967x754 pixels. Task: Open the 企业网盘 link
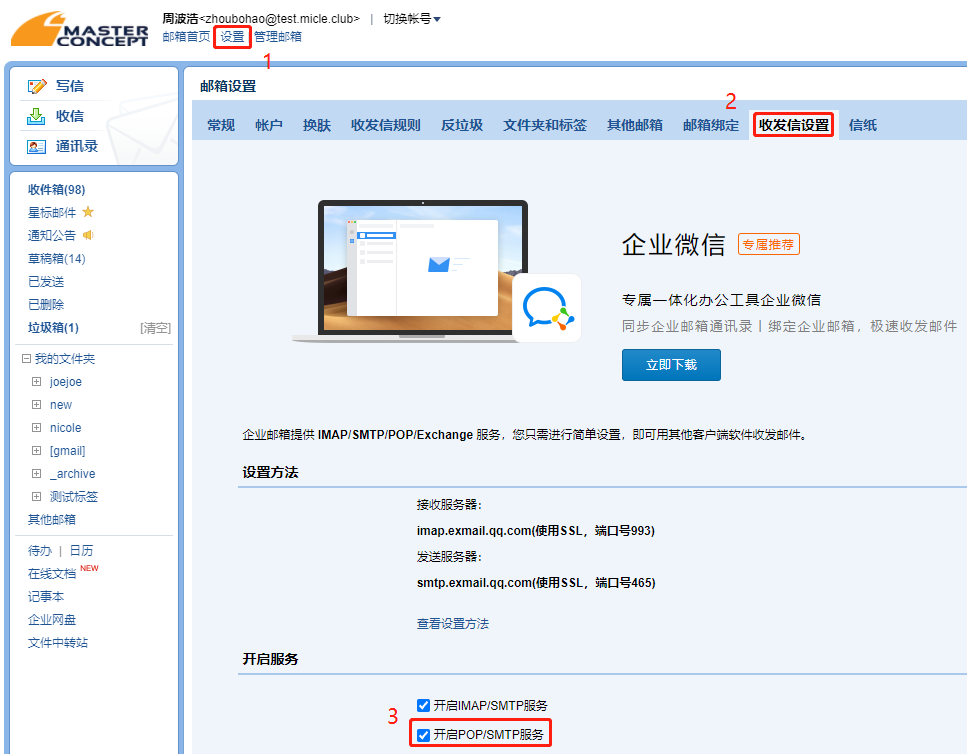pyautogui.click(x=52, y=620)
